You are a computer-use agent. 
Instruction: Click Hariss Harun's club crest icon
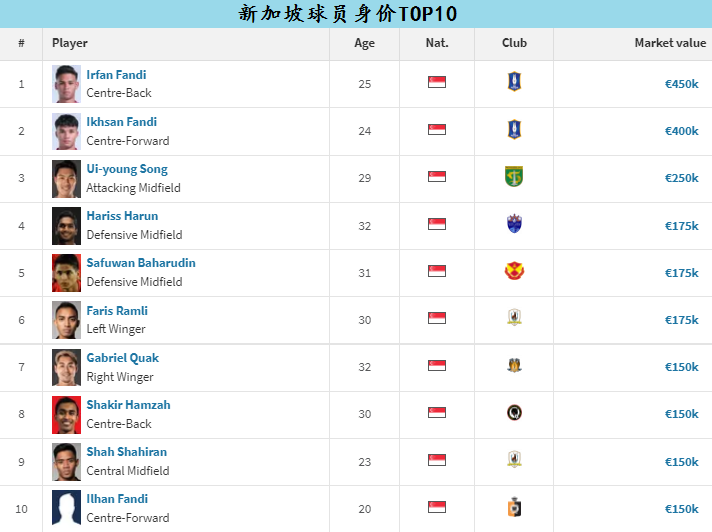tap(514, 224)
